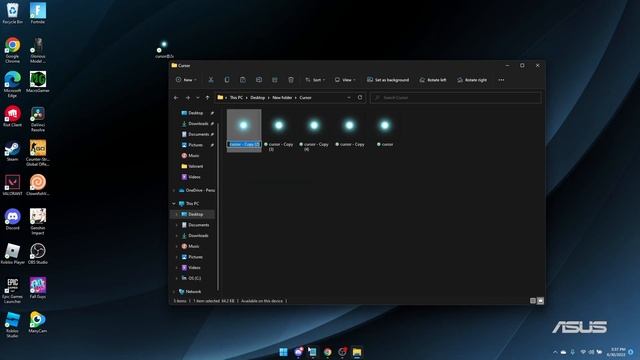Go up one folder level

point(207,98)
